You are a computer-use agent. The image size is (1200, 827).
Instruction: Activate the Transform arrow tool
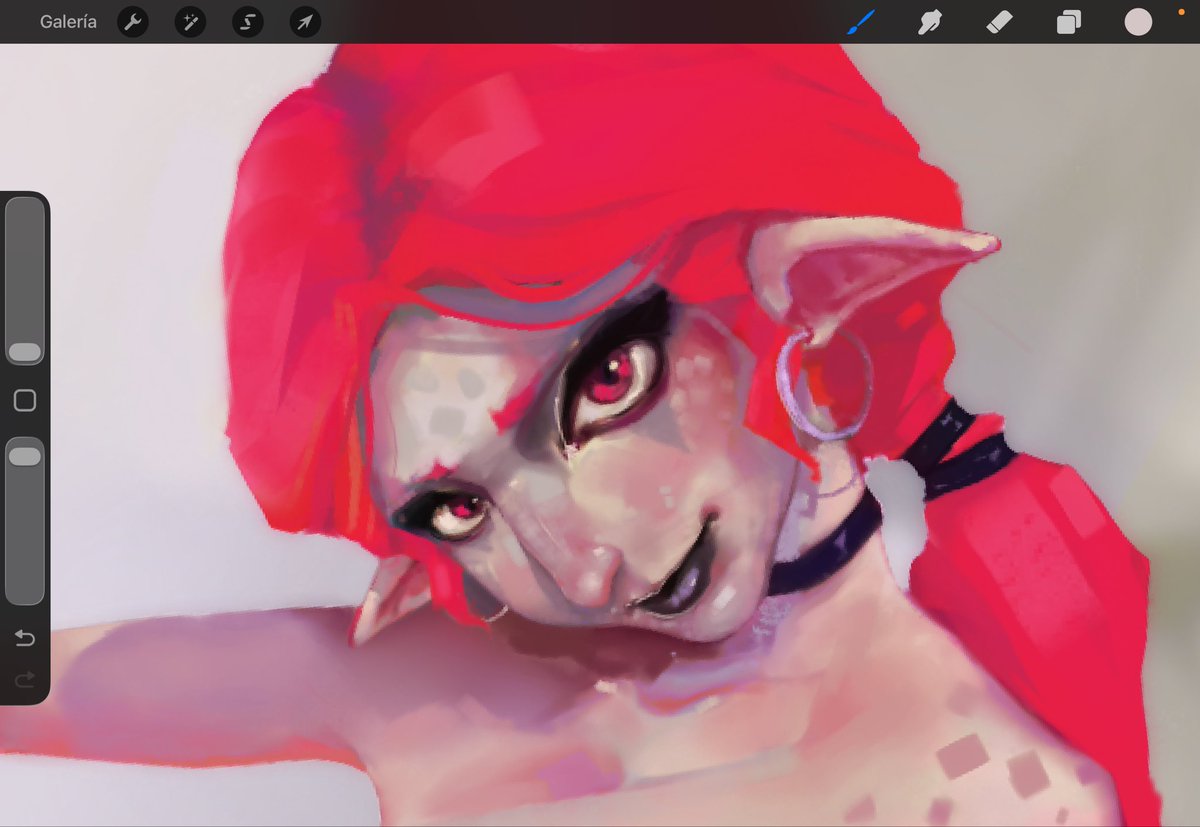tap(305, 22)
